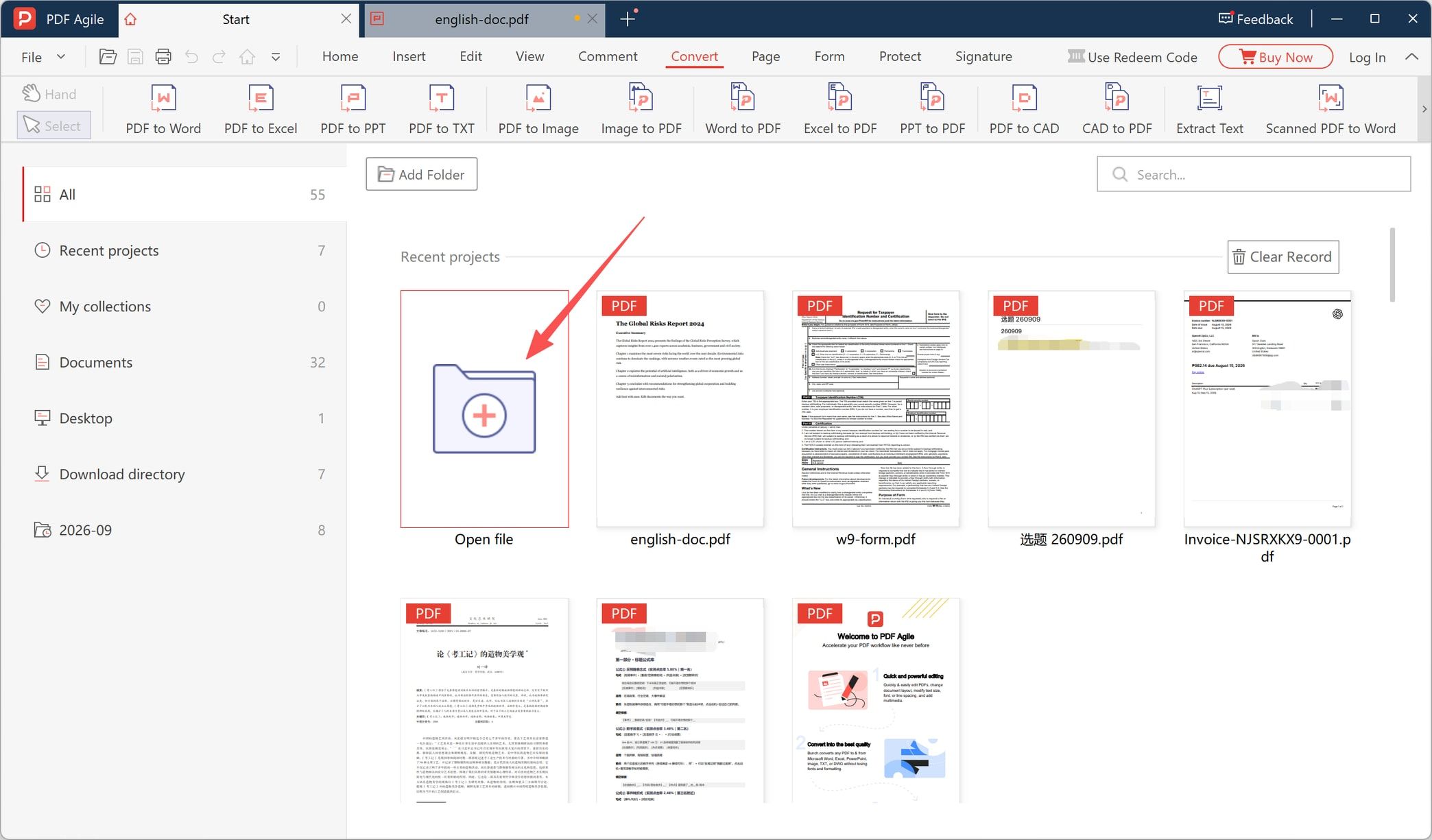Click the Log In link
Image resolution: width=1432 pixels, height=840 pixels.
[x=1367, y=57]
